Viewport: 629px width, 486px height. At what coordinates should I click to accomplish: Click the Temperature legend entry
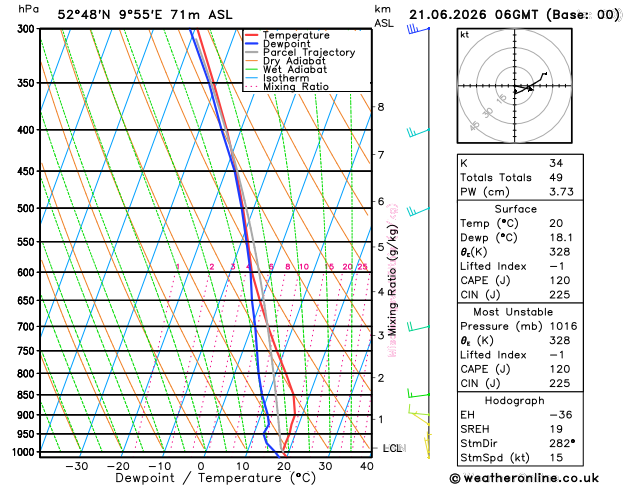pos(287,35)
